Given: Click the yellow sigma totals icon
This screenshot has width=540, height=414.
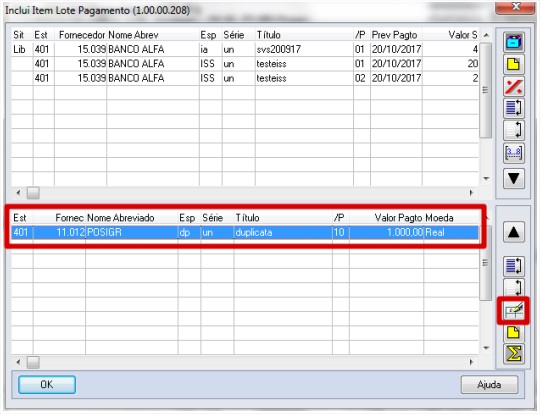Looking at the screenshot, I should (x=513, y=354).
